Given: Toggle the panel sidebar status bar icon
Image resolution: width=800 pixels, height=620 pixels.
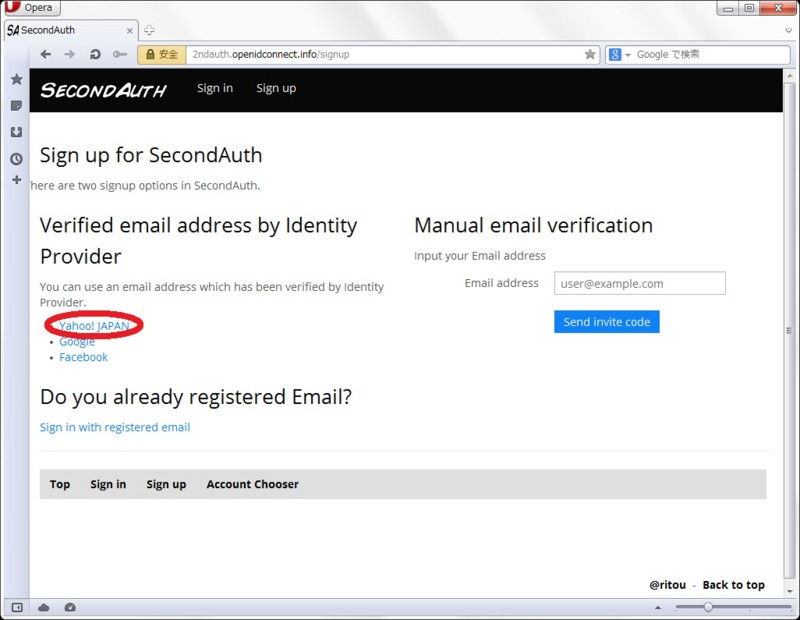Looking at the screenshot, I should [x=17, y=607].
